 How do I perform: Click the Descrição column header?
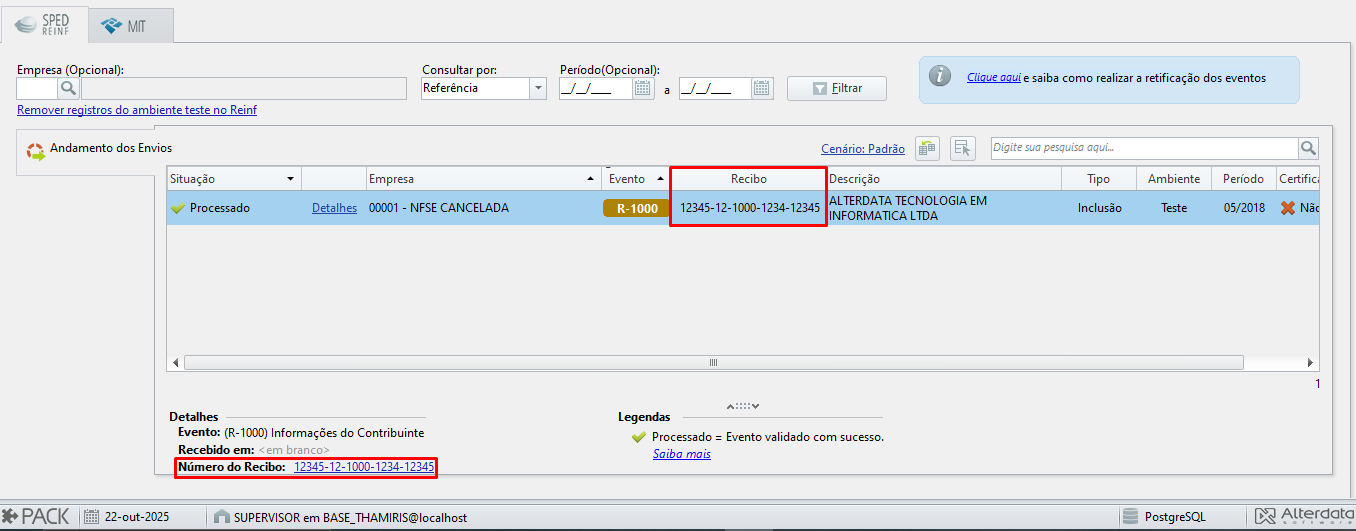[943, 179]
